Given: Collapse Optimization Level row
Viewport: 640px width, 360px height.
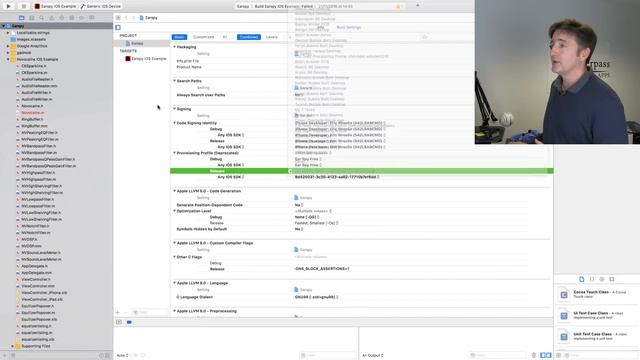Looking at the screenshot, I should [174, 211].
